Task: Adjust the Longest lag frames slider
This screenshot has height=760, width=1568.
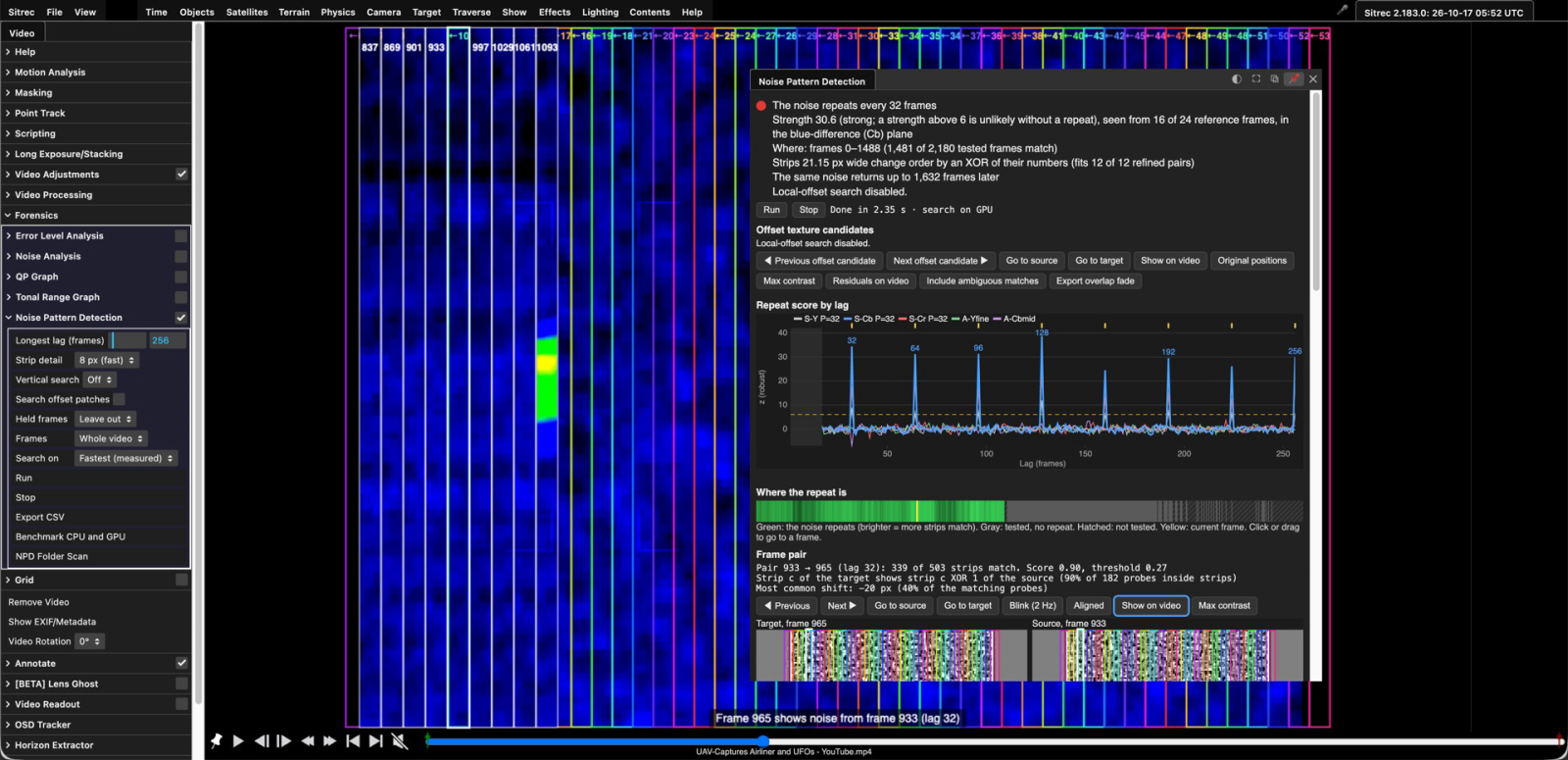Action: click(x=127, y=340)
